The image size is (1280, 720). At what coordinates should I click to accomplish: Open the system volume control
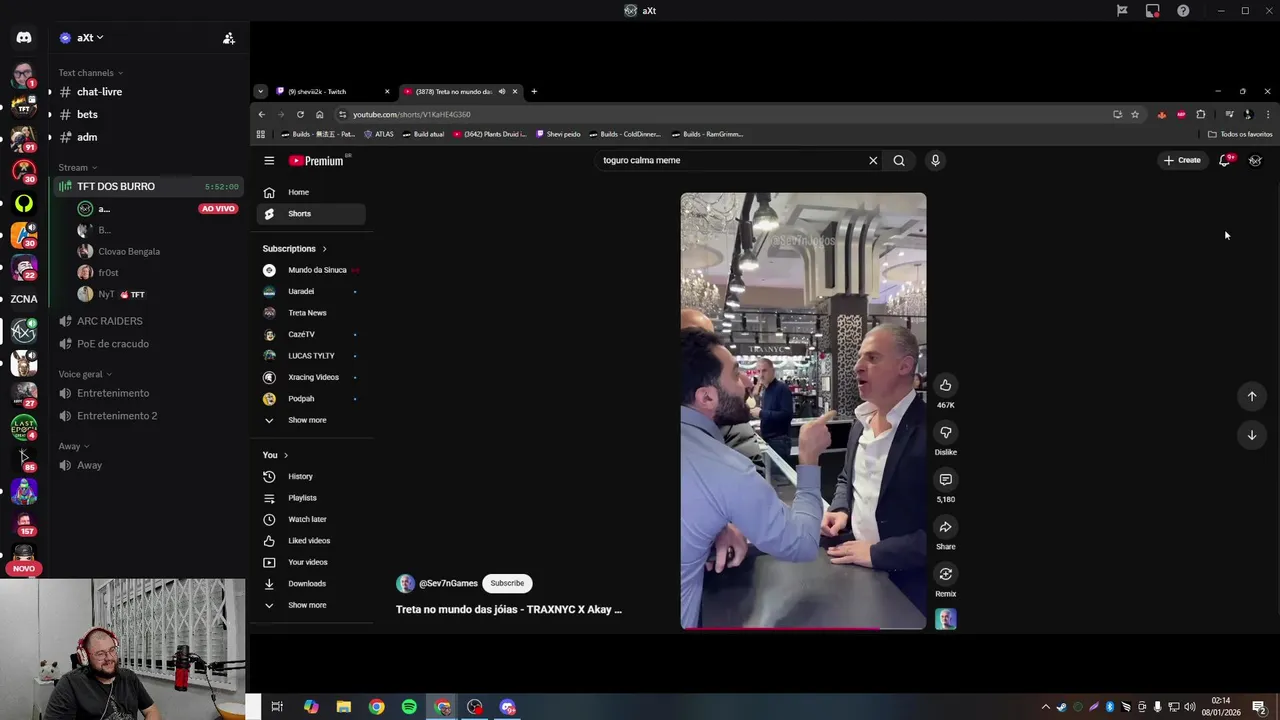[x=1189, y=707]
